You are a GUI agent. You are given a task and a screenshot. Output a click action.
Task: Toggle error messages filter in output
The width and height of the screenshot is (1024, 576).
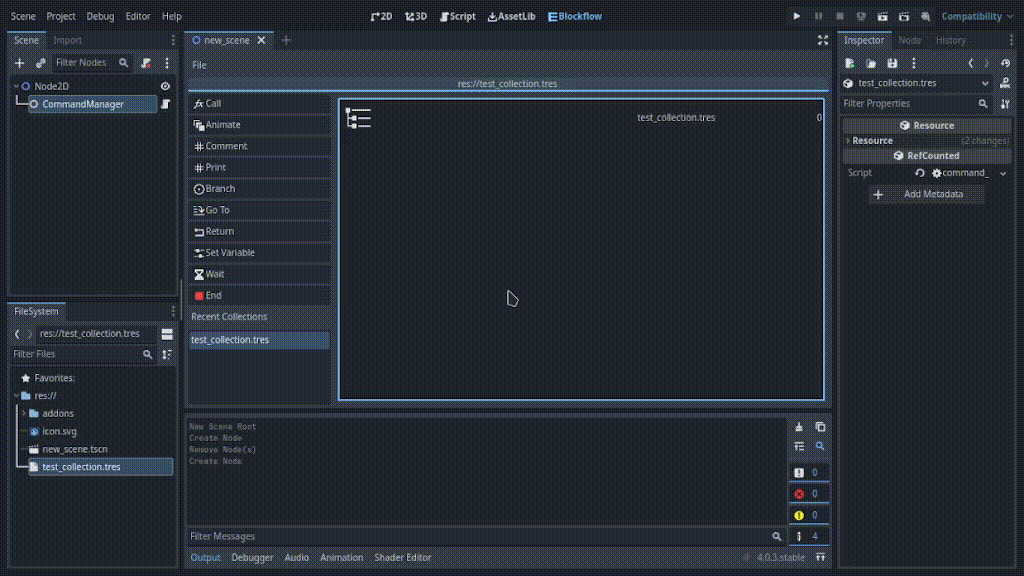808,494
